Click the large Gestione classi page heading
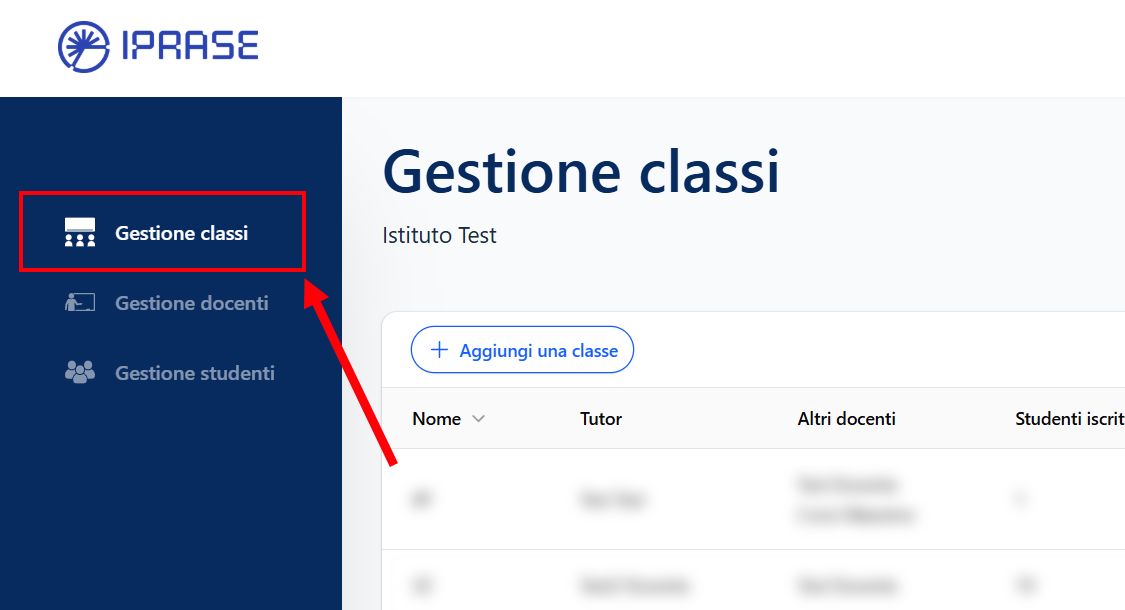The height and width of the screenshot is (610, 1125). [580, 171]
